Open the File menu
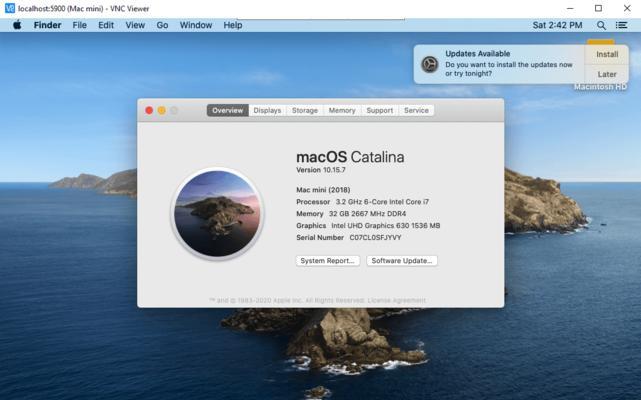This screenshot has width=641, height=400. tap(80, 25)
